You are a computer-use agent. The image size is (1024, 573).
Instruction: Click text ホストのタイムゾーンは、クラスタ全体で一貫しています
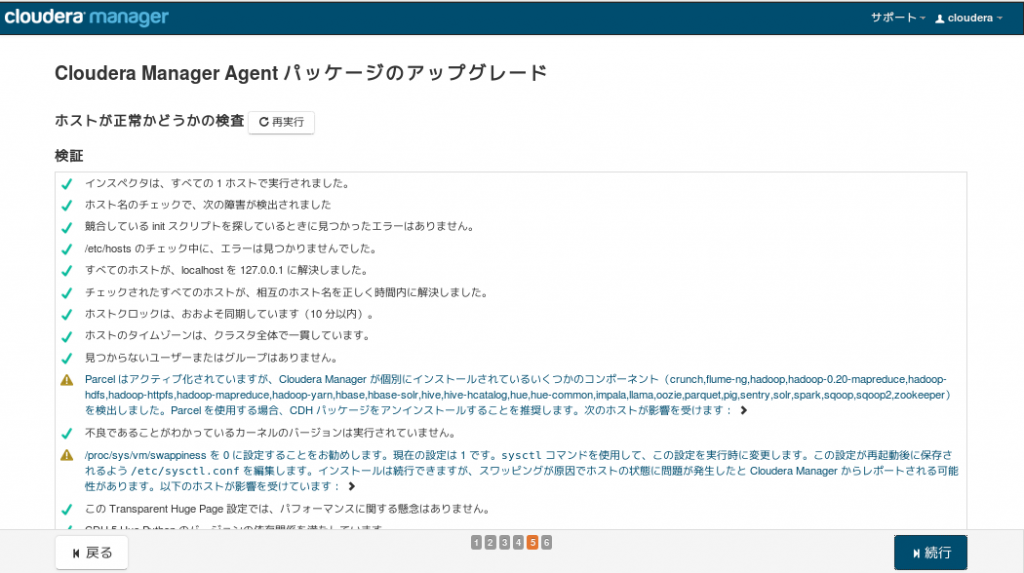(229, 335)
